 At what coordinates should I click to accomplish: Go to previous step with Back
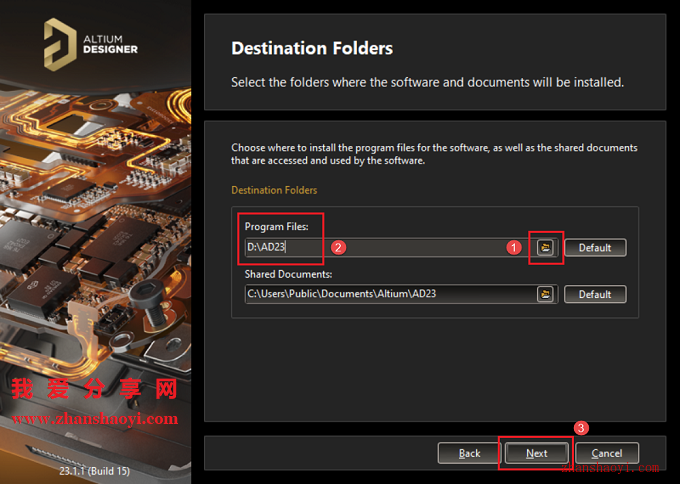click(x=469, y=453)
